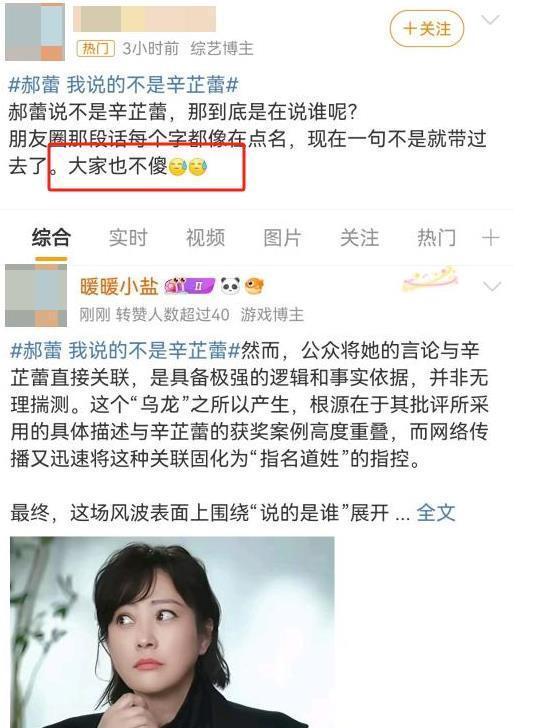Expand the 暖暖小盐 post options chevron
The height and width of the screenshot is (728, 543).
pos(491,286)
